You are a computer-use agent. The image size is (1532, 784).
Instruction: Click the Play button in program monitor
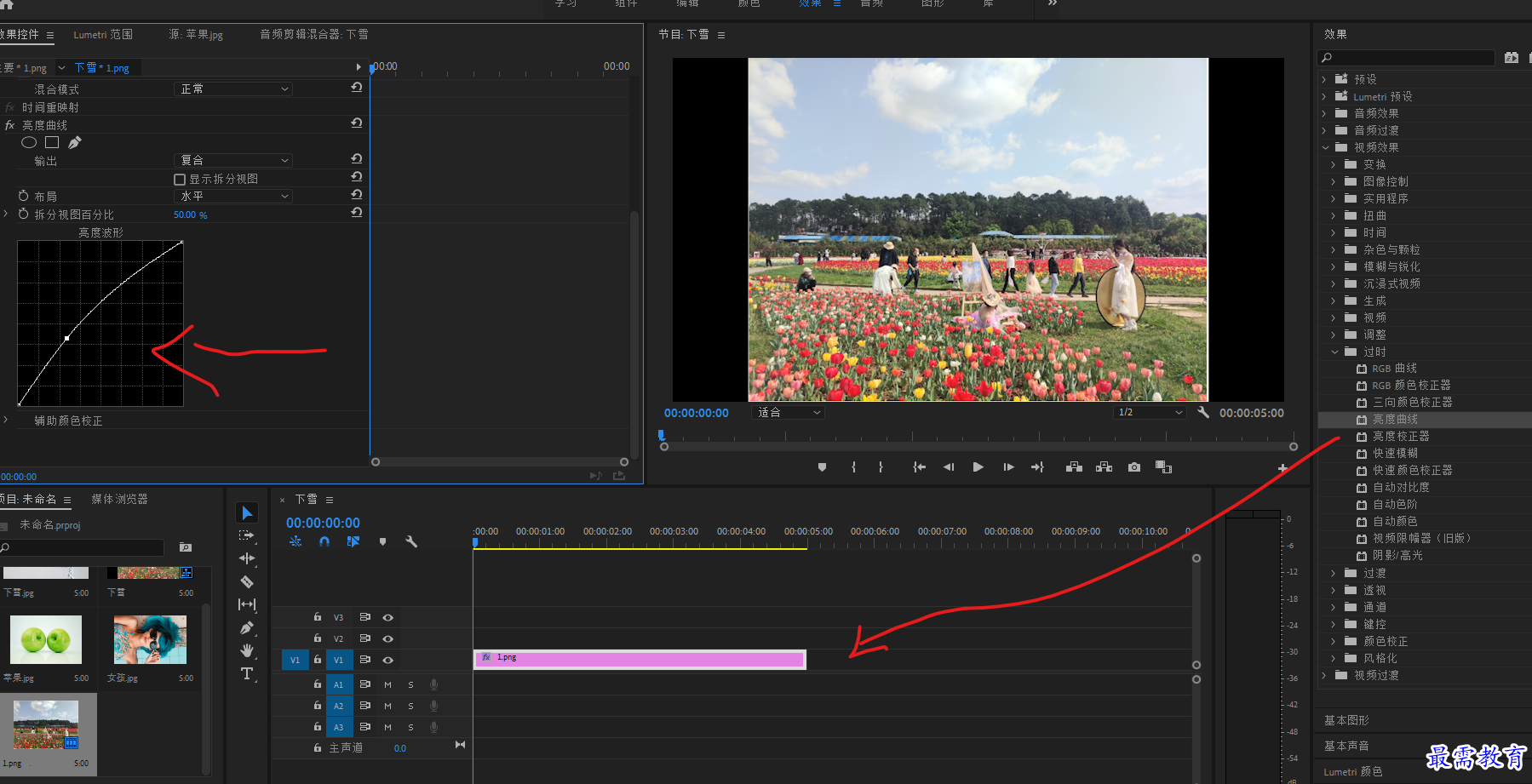pyautogui.click(x=978, y=466)
